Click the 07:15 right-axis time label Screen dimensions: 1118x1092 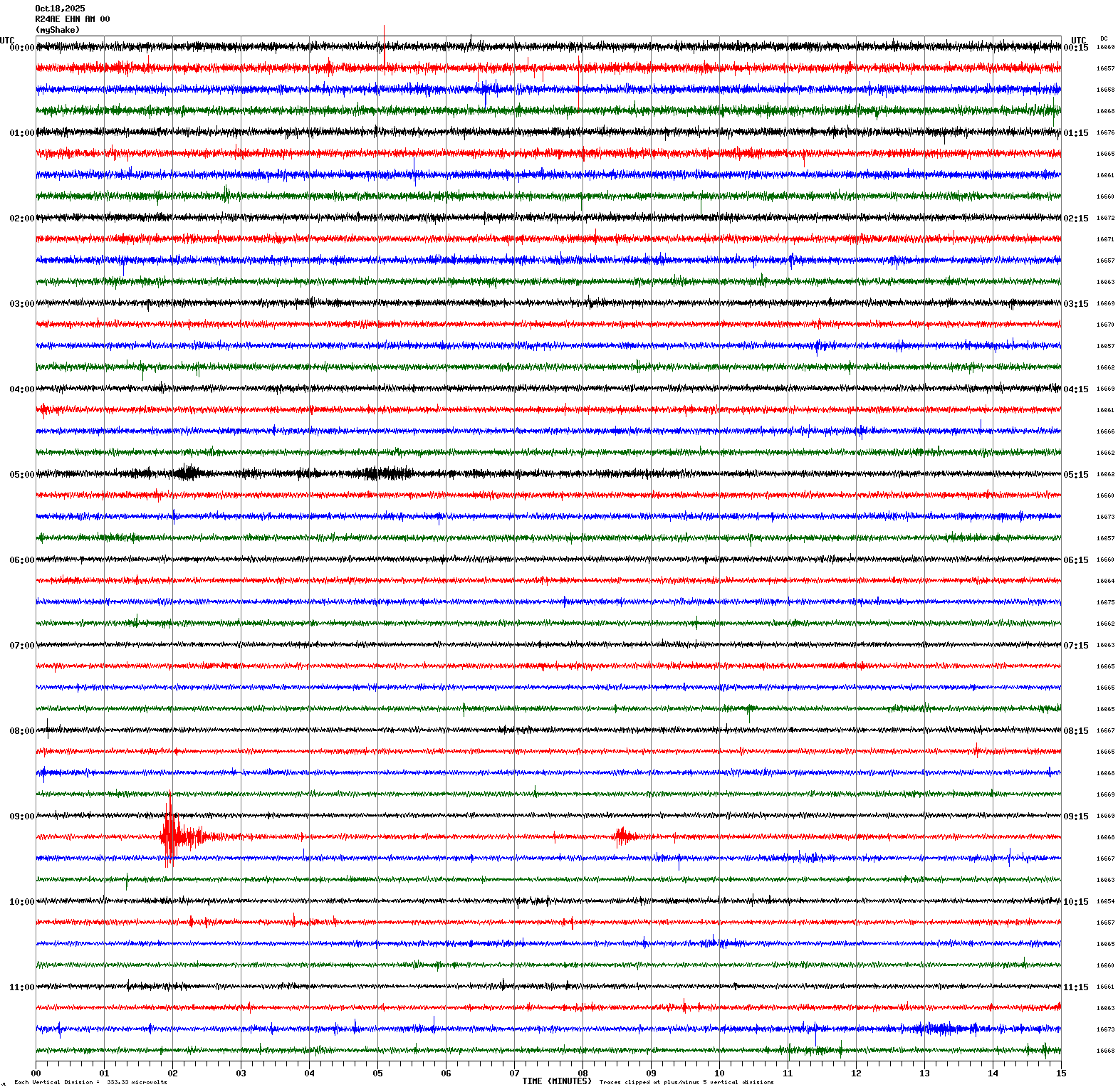point(1076,646)
